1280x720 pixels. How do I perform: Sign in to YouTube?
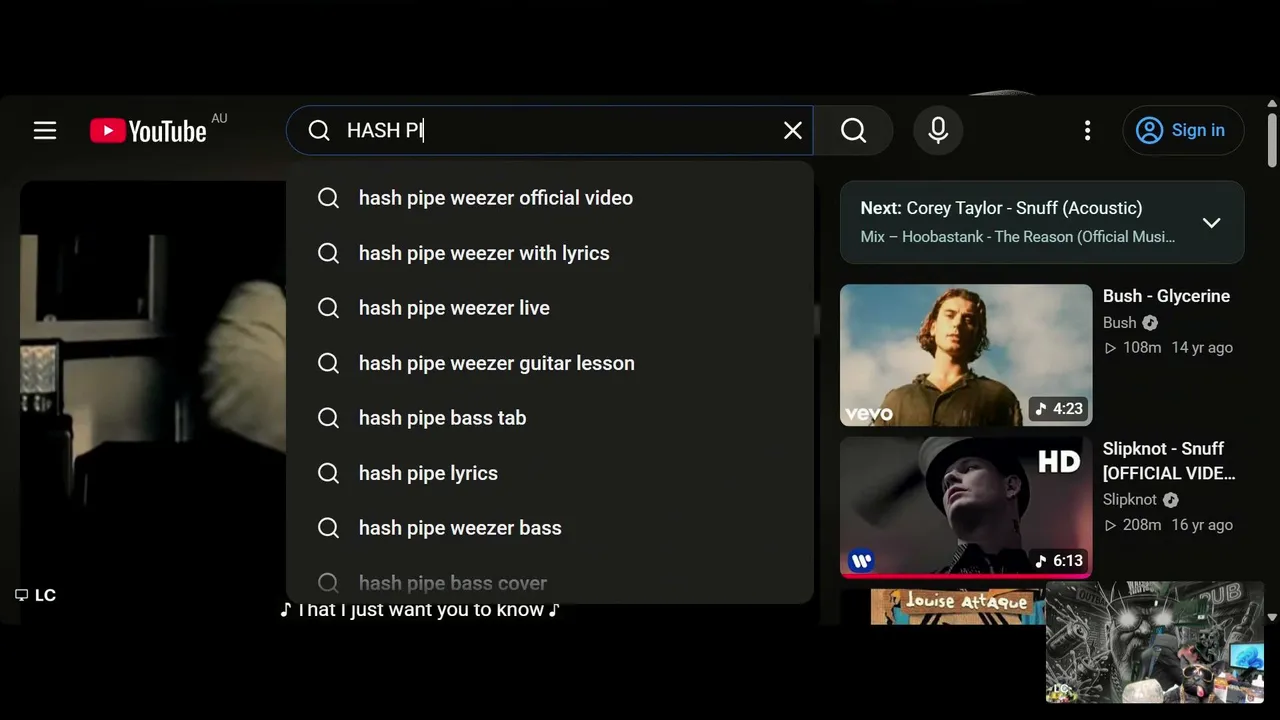(1183, 130)
